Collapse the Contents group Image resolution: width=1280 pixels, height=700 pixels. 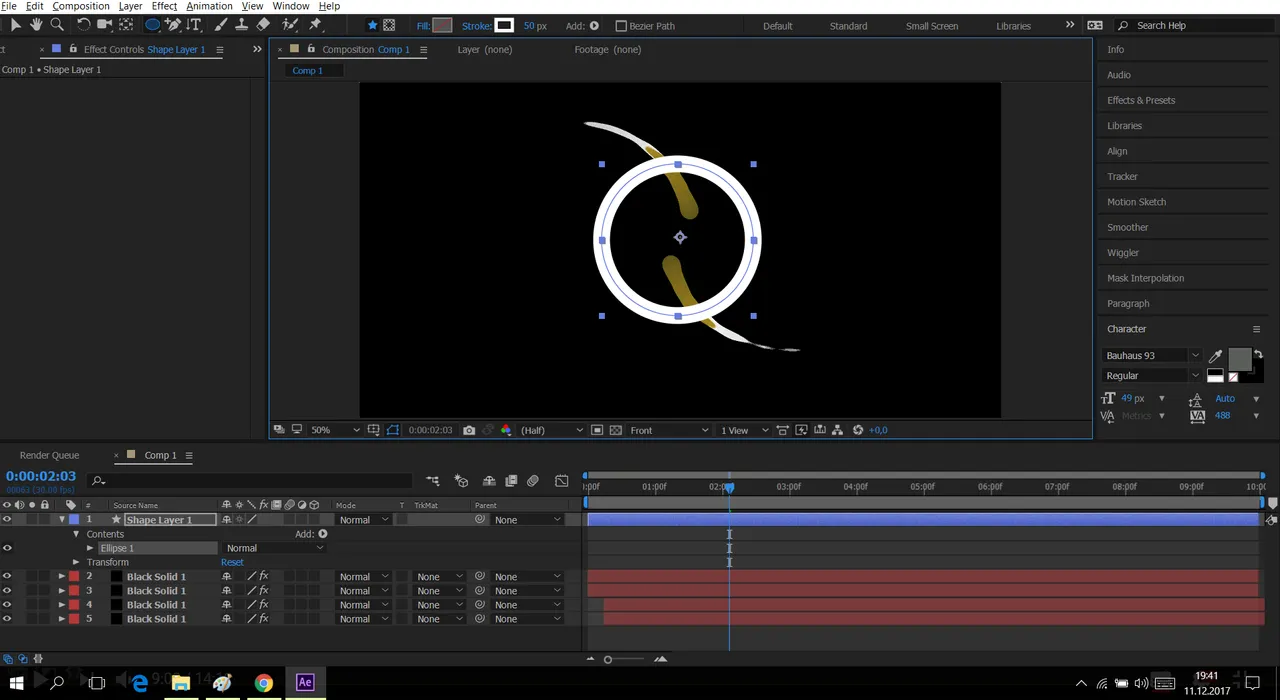coord(76,534)
